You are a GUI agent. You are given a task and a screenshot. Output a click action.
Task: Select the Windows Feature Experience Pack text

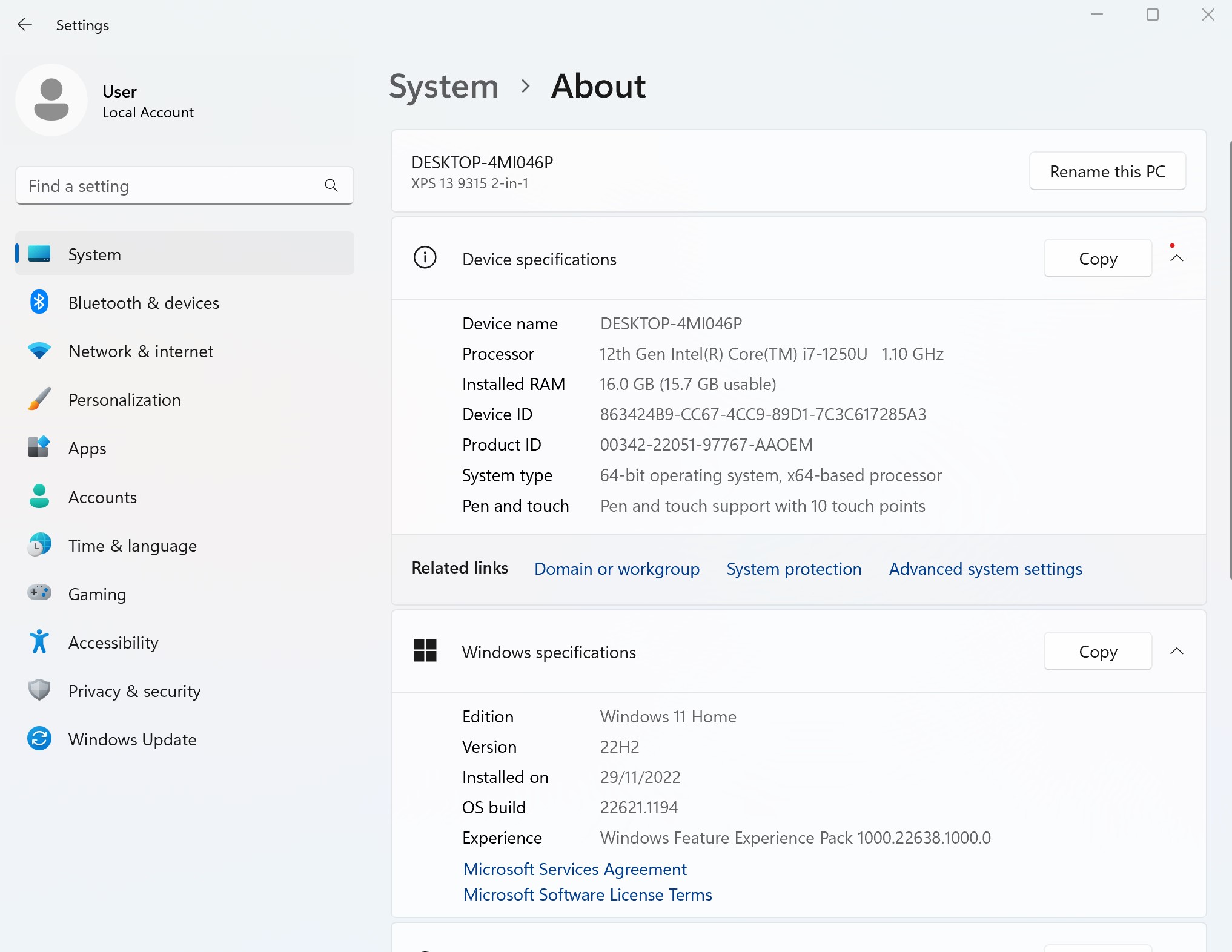tap(795, 838)
